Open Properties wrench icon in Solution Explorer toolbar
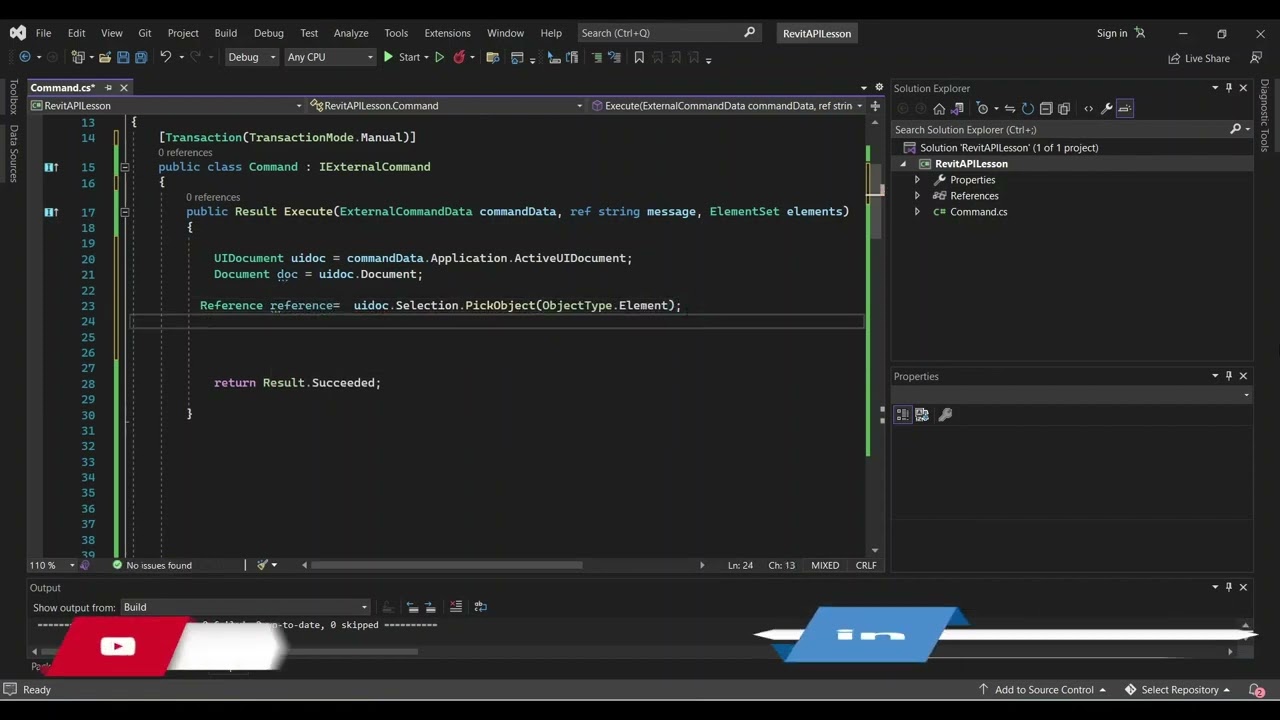 1107,108
